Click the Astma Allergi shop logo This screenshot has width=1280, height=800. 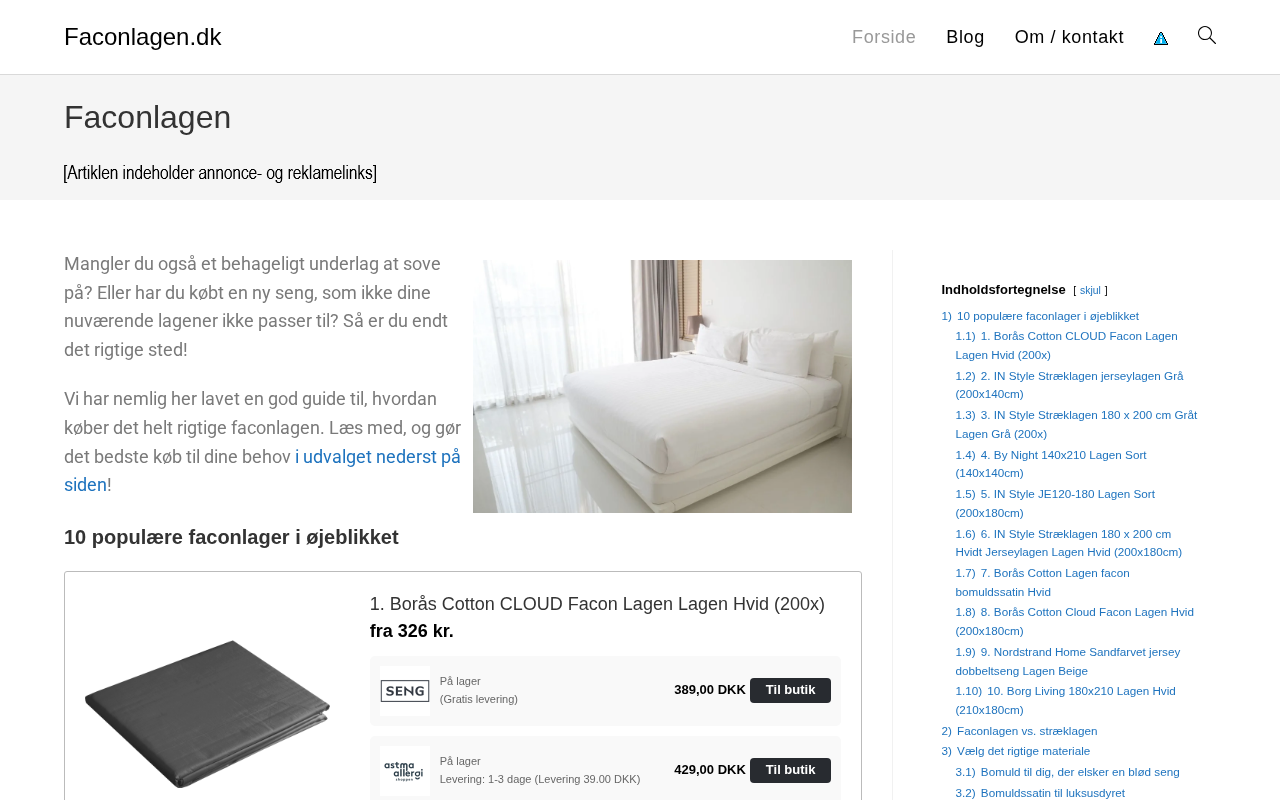tap(405, 771)
